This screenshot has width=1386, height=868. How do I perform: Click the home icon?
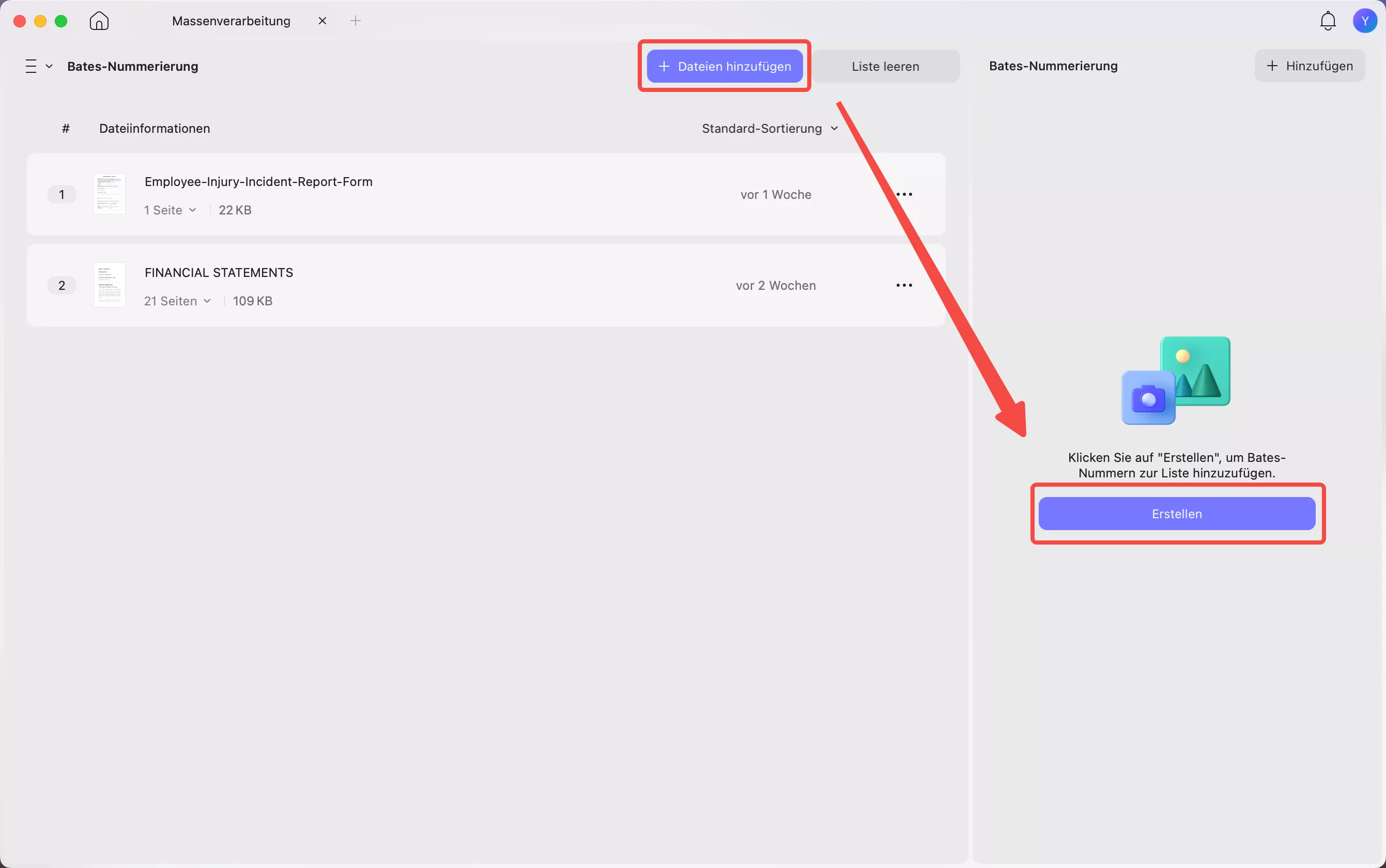pyautogui.click(x=99, y=21)
